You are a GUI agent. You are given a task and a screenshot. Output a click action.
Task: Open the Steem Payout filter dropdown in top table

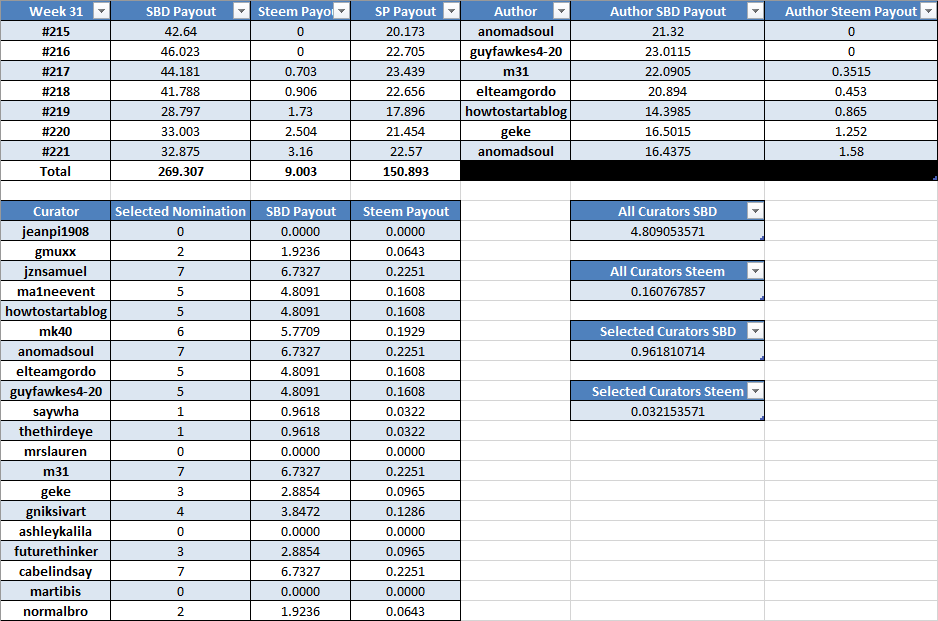coord(342,11)
